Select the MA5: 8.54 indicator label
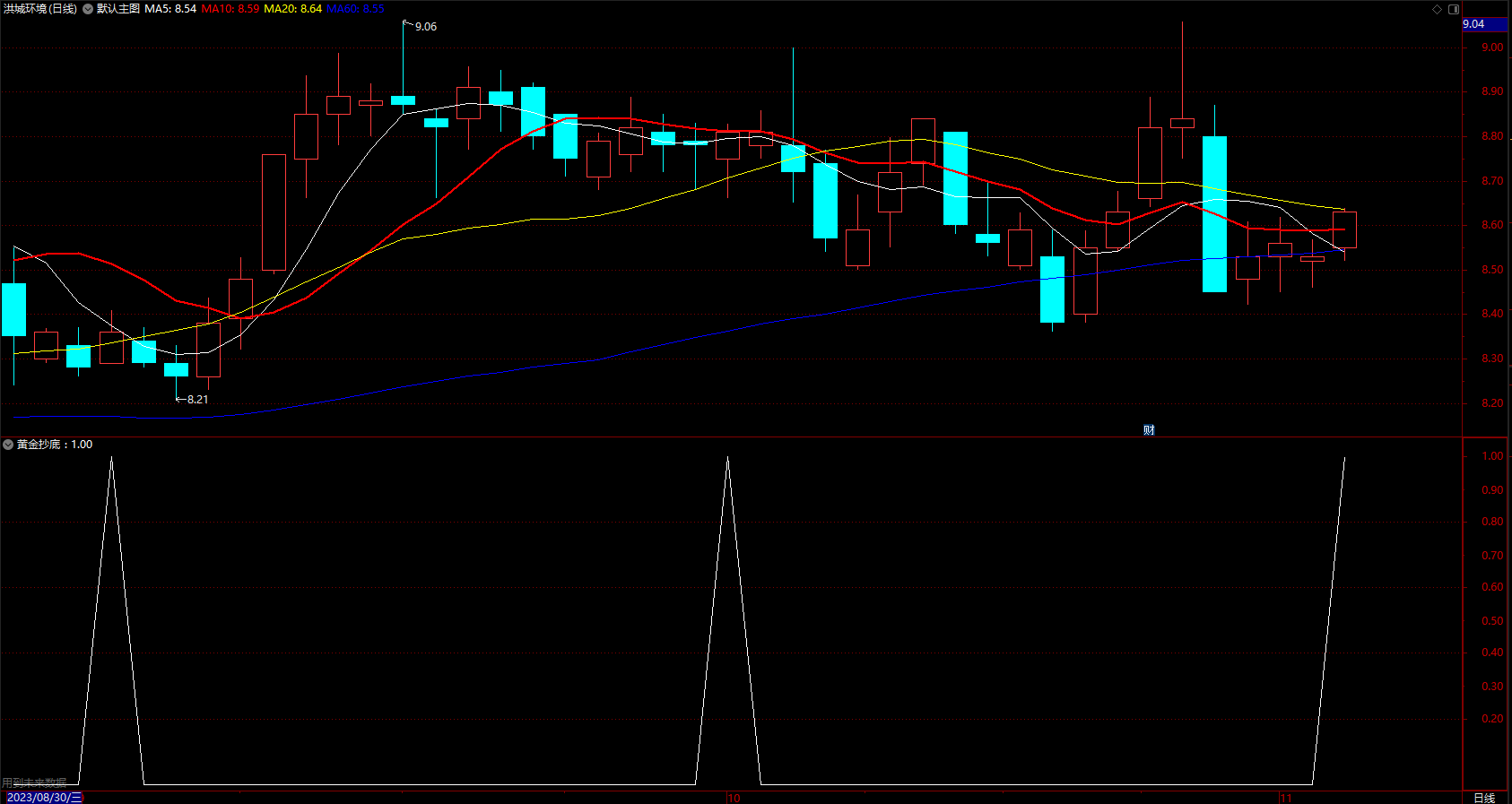The image size is (1512, 804). pos(170,9)
